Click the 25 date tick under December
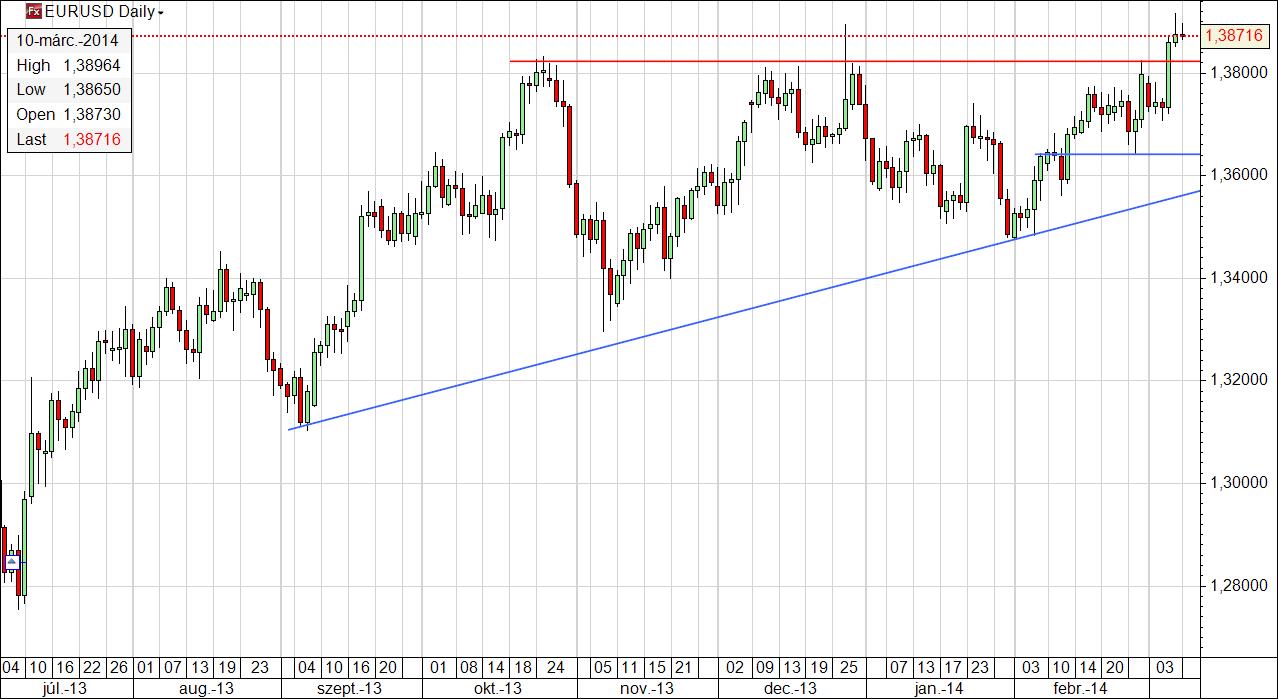The width and height of the screenshot is (1278, 699). 849,667
